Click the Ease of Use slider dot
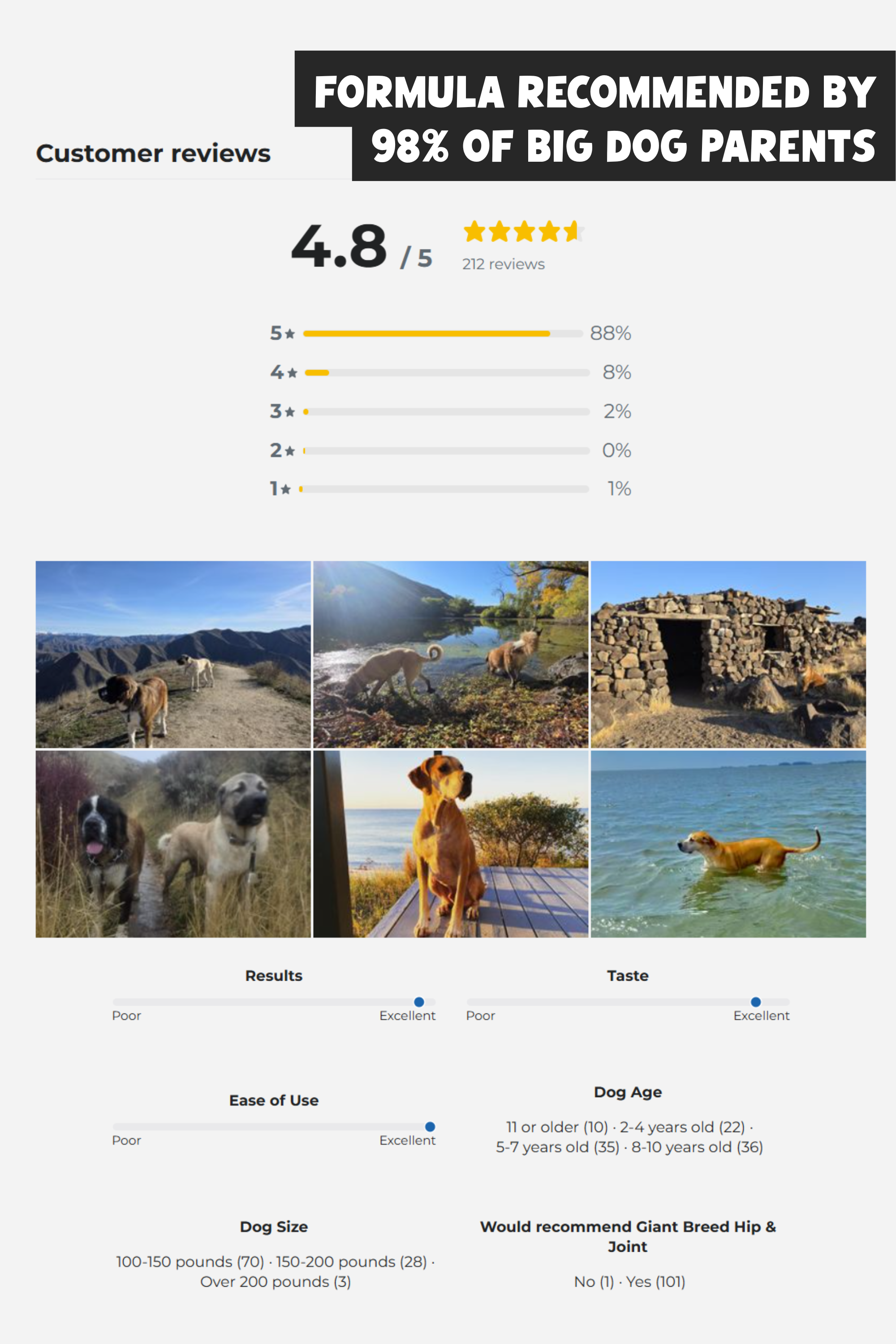896x1344 pixels. pyautogui.click(x=430, y=1126)
